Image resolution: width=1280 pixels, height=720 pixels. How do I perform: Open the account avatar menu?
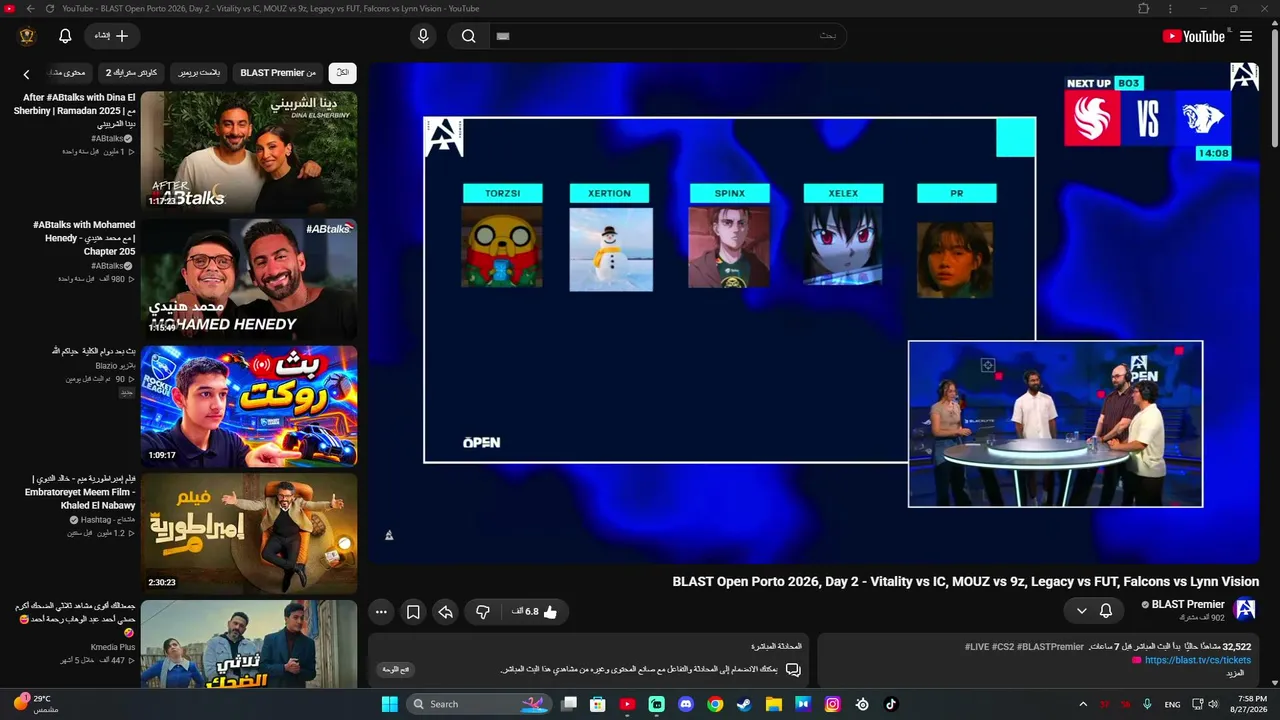click(x=27, y=36)
